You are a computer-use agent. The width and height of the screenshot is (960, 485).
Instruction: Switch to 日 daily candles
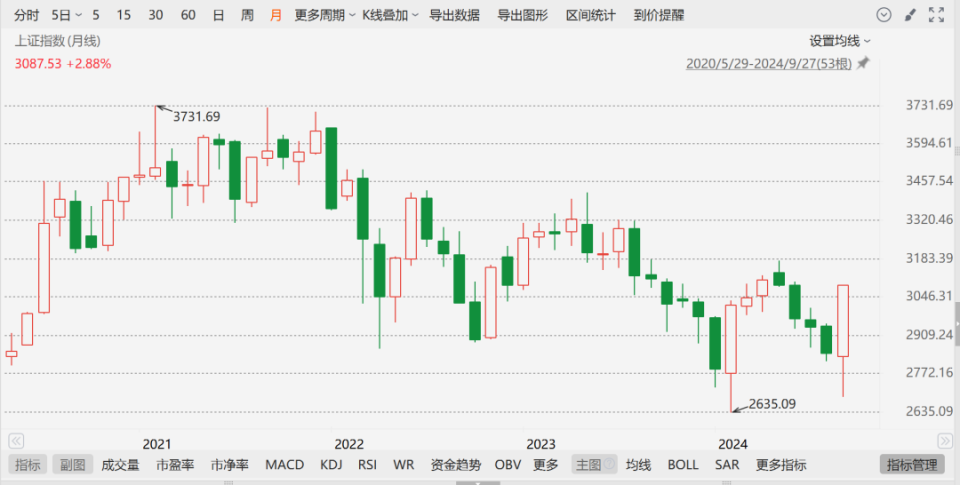click(218, 15)
